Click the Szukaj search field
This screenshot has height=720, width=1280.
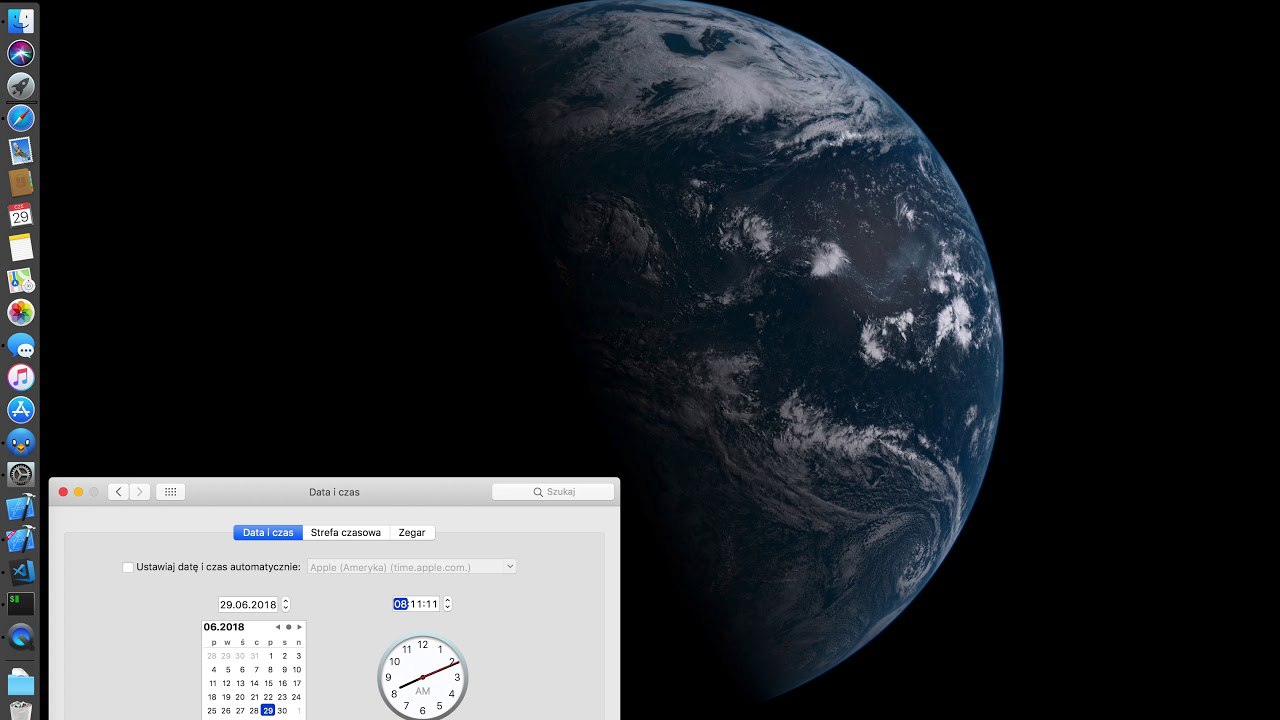pyautogui.click(x=553, y=492)
